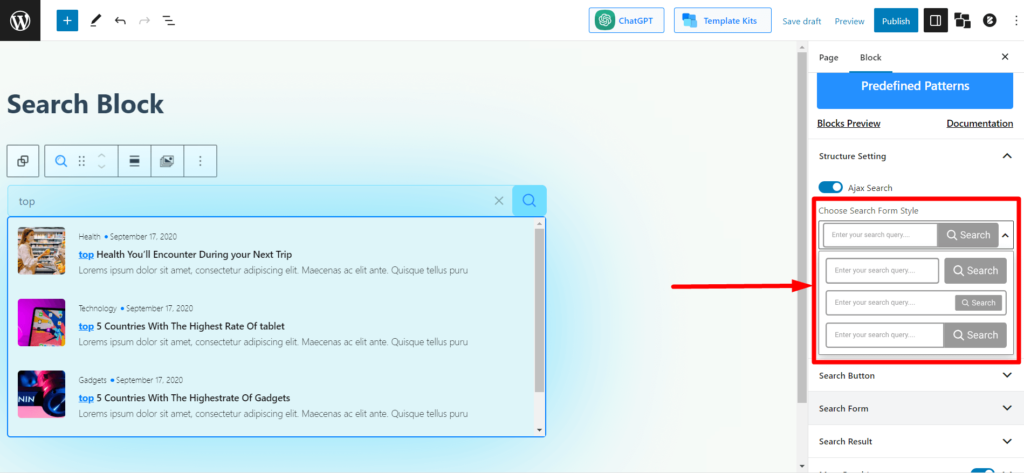Image resolution: width=1024 pixels, height=473 pixels.
Task: Switch to the Block tab
Action: [871, 57]
